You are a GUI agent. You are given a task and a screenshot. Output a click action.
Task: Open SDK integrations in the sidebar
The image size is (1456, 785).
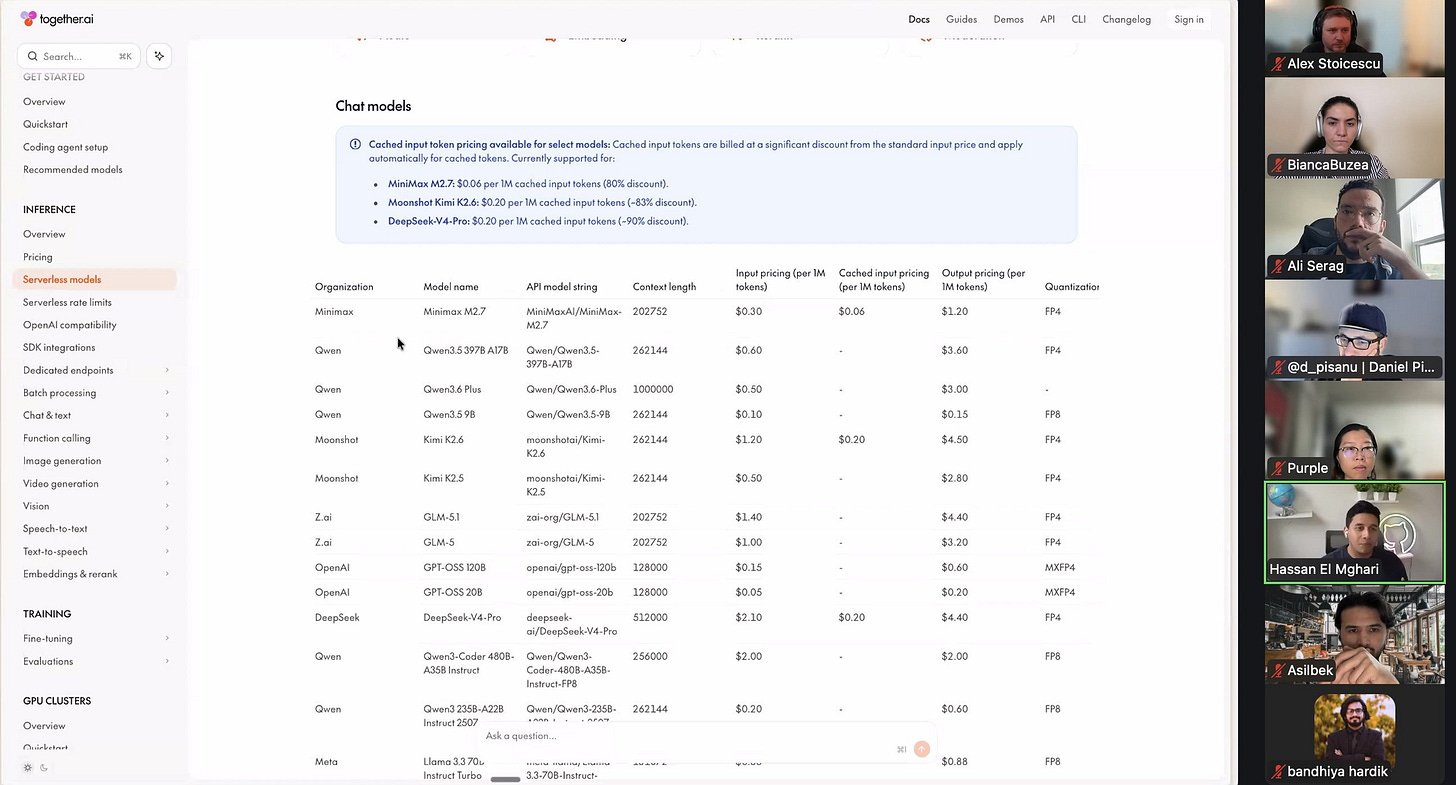click(59, 347)
